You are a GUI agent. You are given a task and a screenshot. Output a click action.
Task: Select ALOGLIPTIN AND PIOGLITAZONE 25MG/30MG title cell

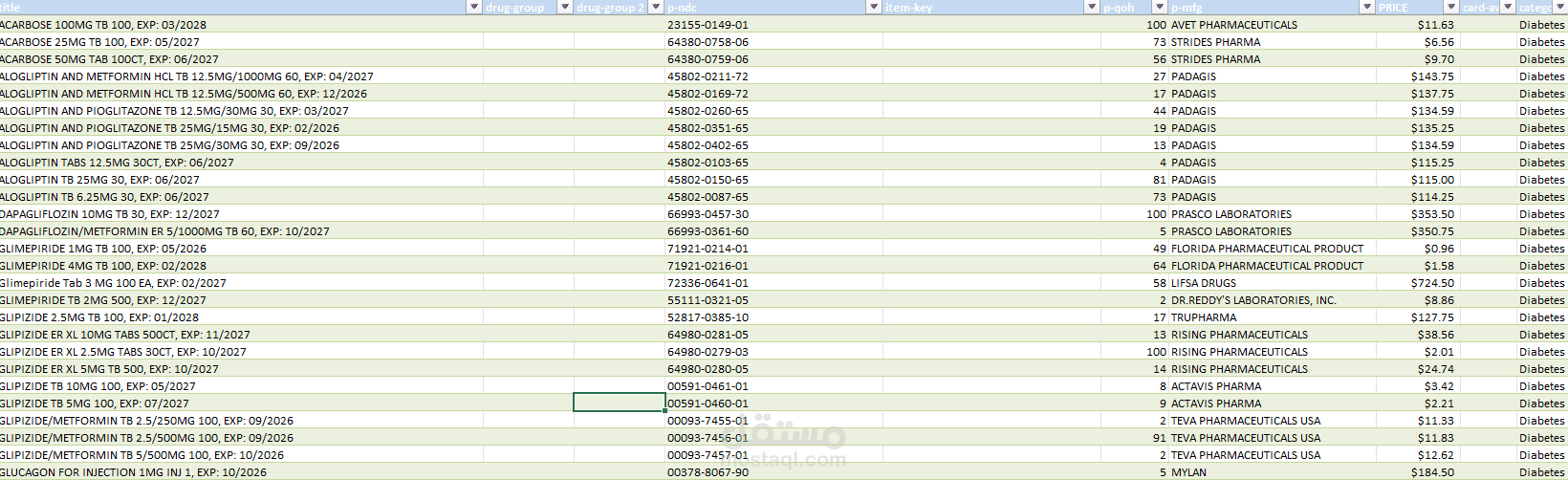tap(241, 145)
